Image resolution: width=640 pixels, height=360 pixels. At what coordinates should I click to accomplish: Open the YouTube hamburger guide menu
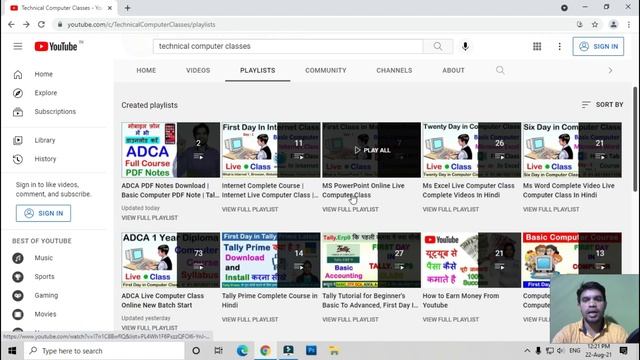tap(18, 46)
